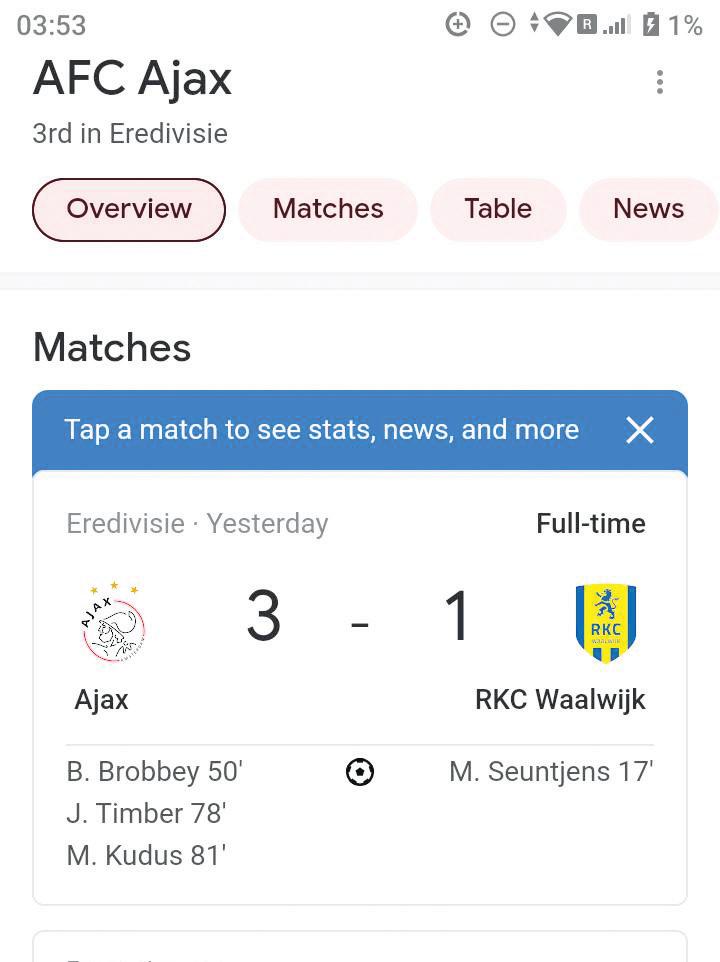This screenshot has height=962, width=720.
Task: Tap the M. Kudus 81' goal entry
Action: click(146, 856)
